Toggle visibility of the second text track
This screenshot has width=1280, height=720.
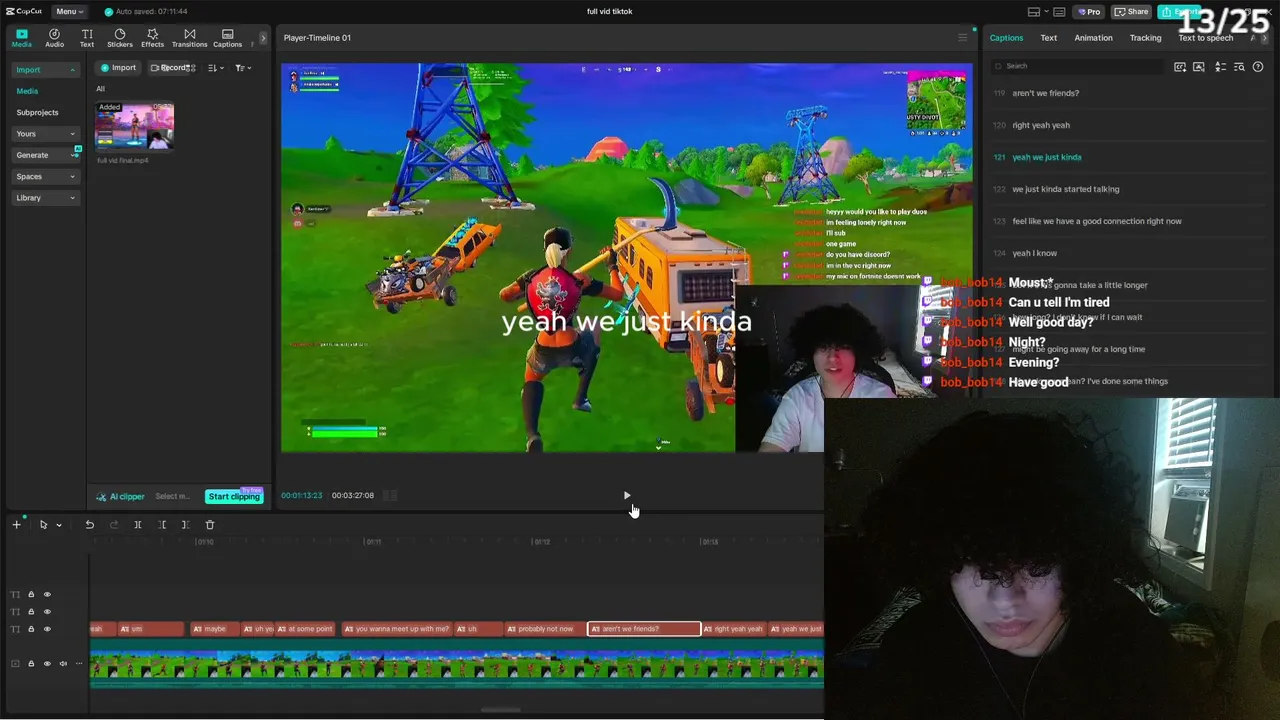pyautogui.click(x=47, y=612)
